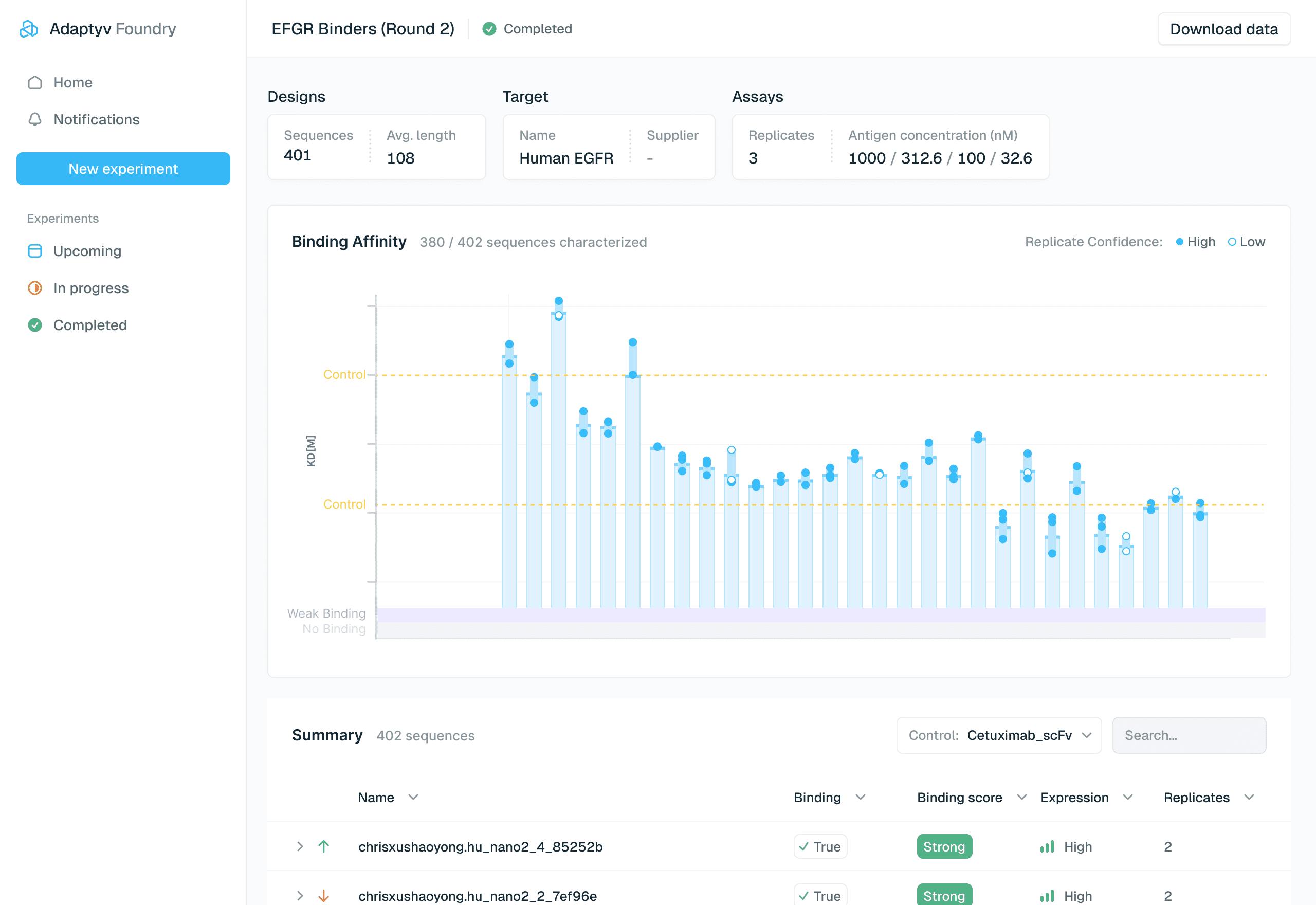Screen dimensions: 1316x905
Task: Click the Upcoming experiments calendar icon
Action: coord(34,251)
